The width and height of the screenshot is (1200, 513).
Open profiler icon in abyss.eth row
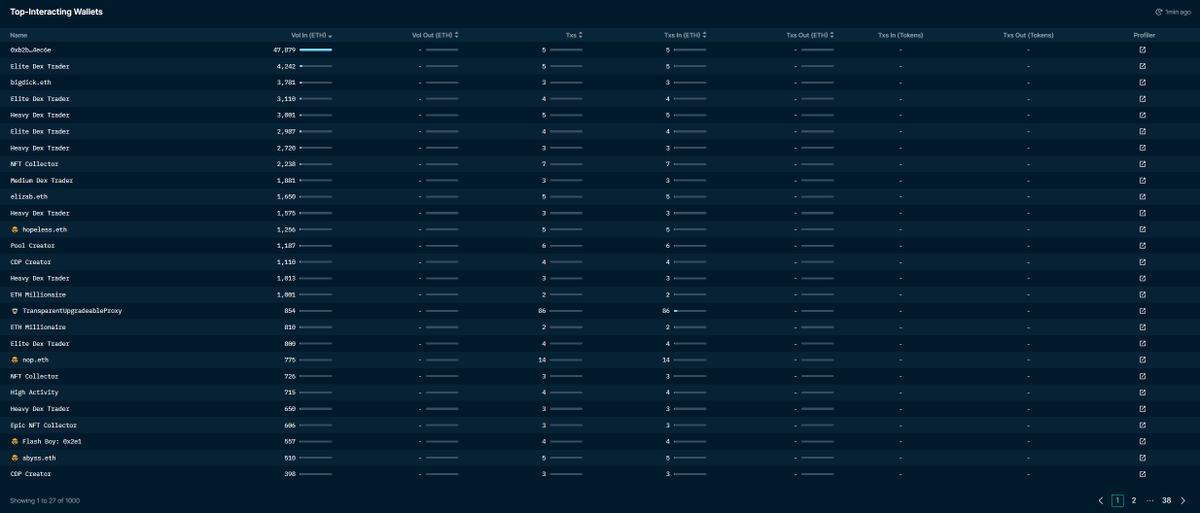(1143, 458)
